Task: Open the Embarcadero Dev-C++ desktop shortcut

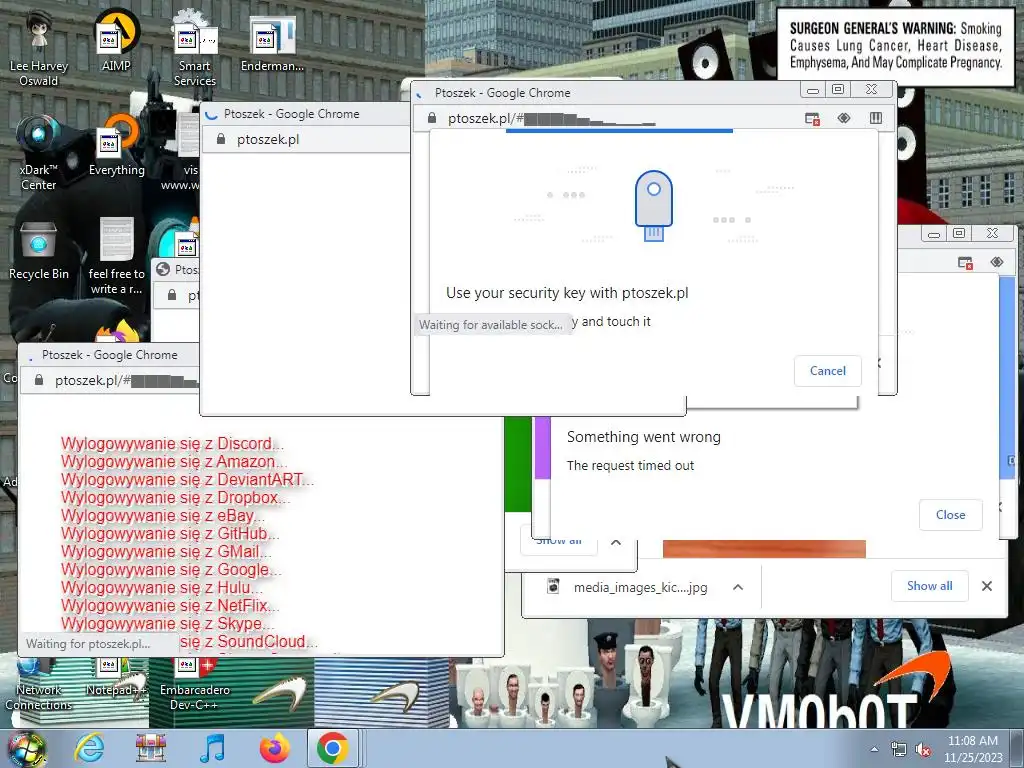Action: pos(195,684)
